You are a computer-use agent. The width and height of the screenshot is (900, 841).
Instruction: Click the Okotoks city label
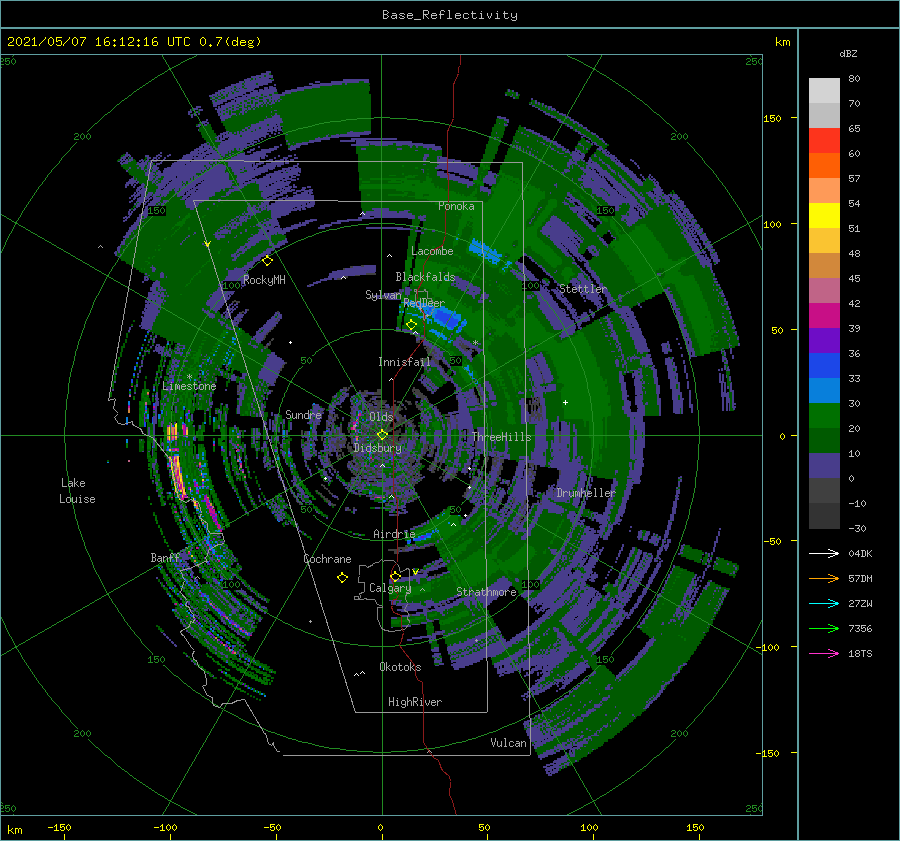(400, 667)
